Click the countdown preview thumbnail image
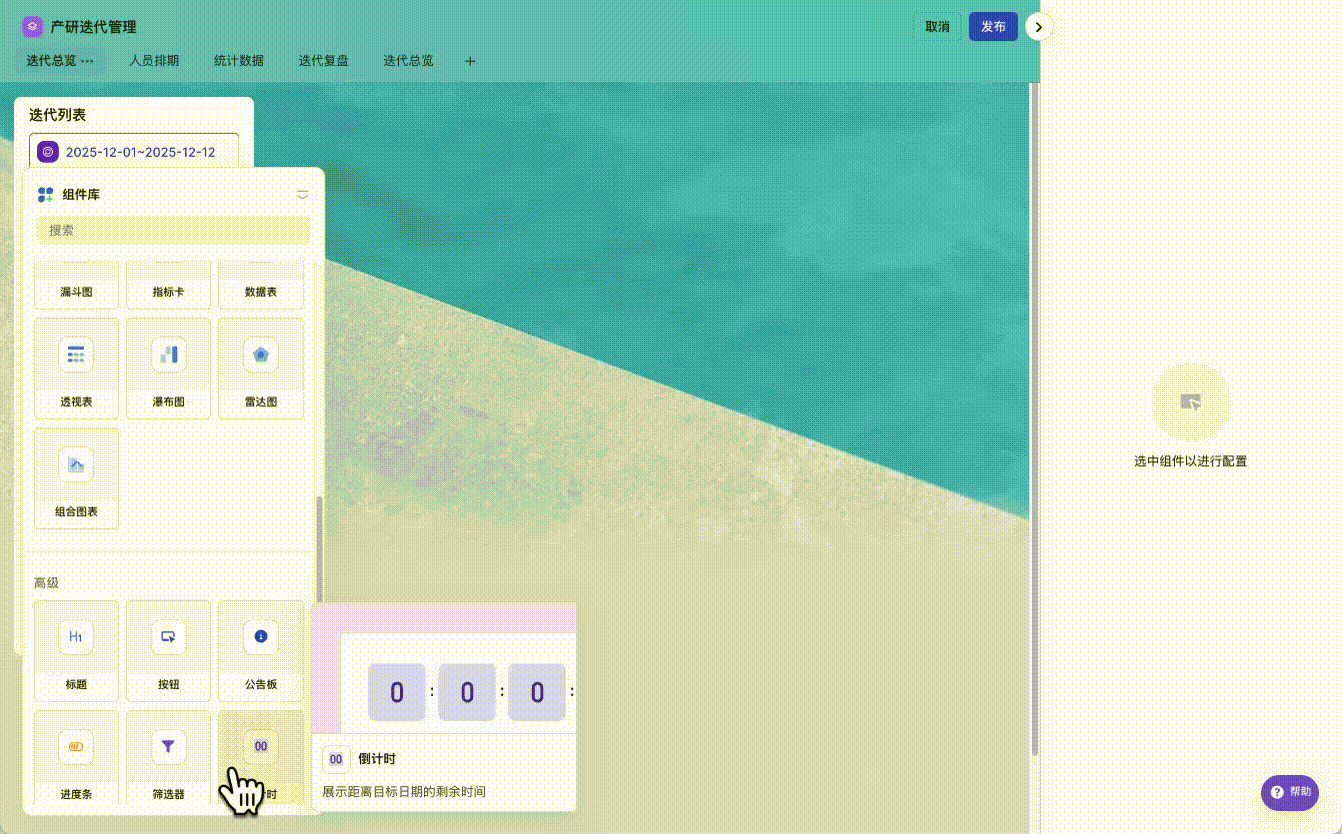This screenshot has width=1342, height=834. [444, 668]
